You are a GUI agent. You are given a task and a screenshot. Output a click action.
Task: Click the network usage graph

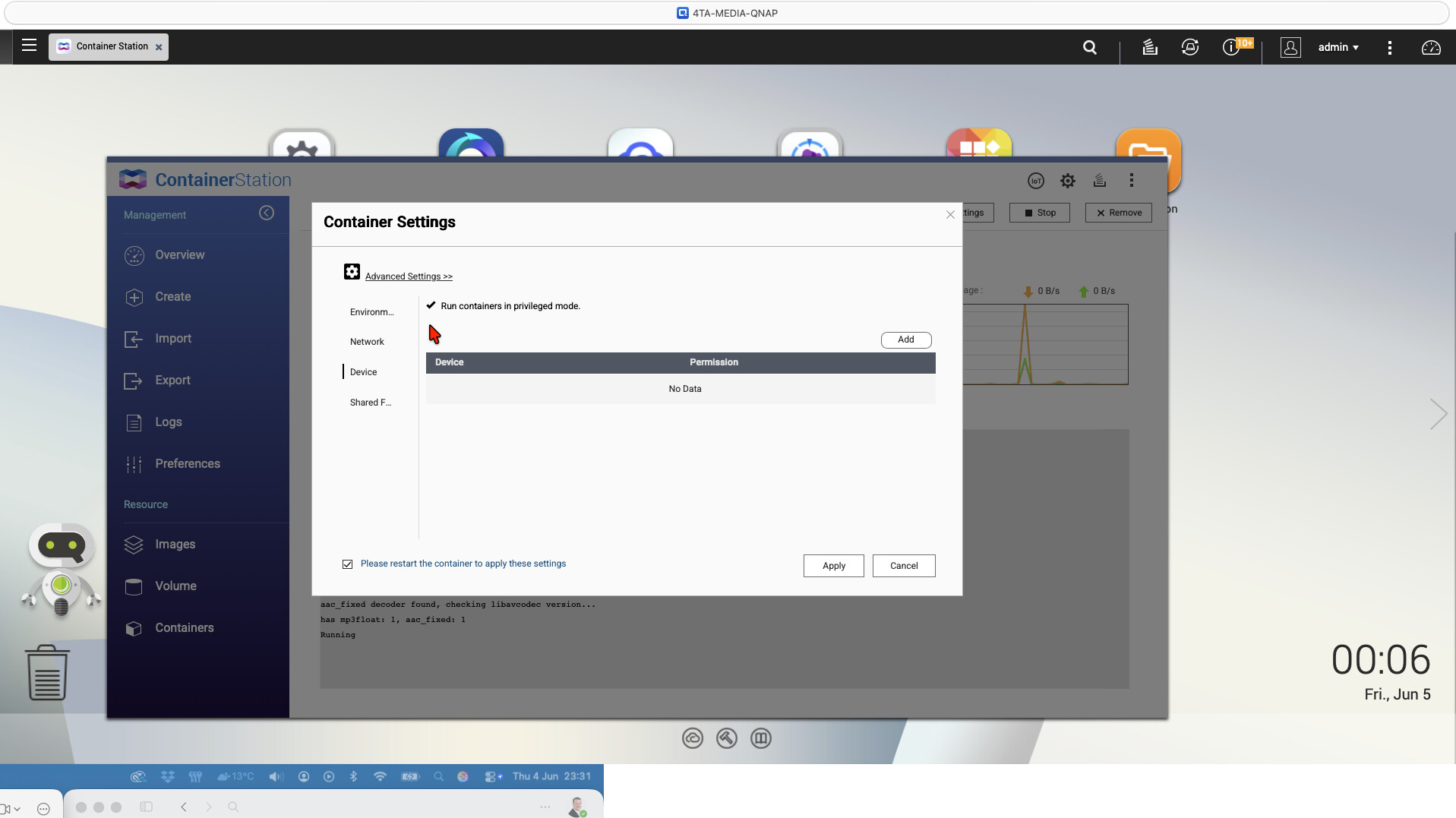coord(1046,345)
